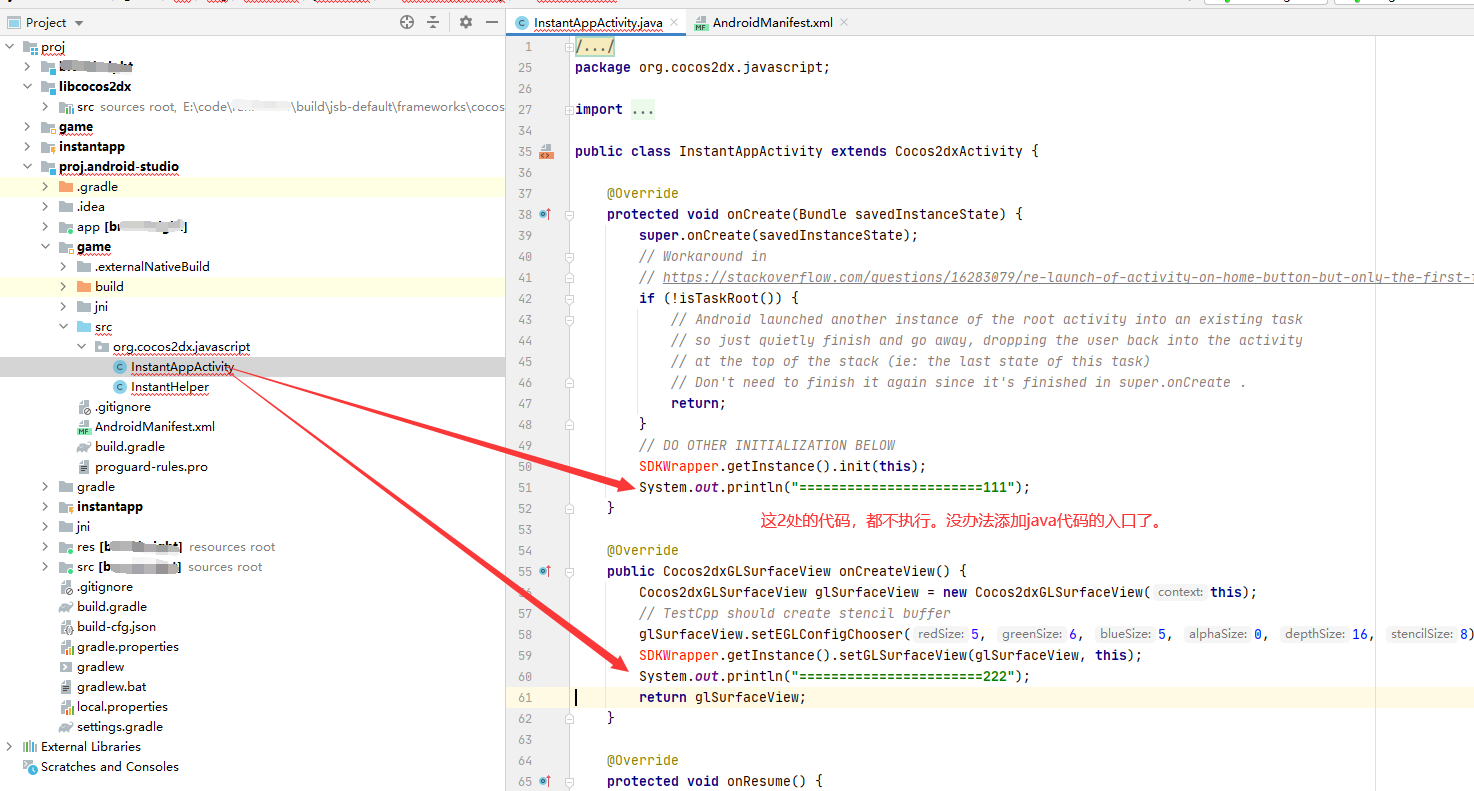Close the InstantAppActivity.java tab
Screen dimensions: 1474x791
point(673,22)
